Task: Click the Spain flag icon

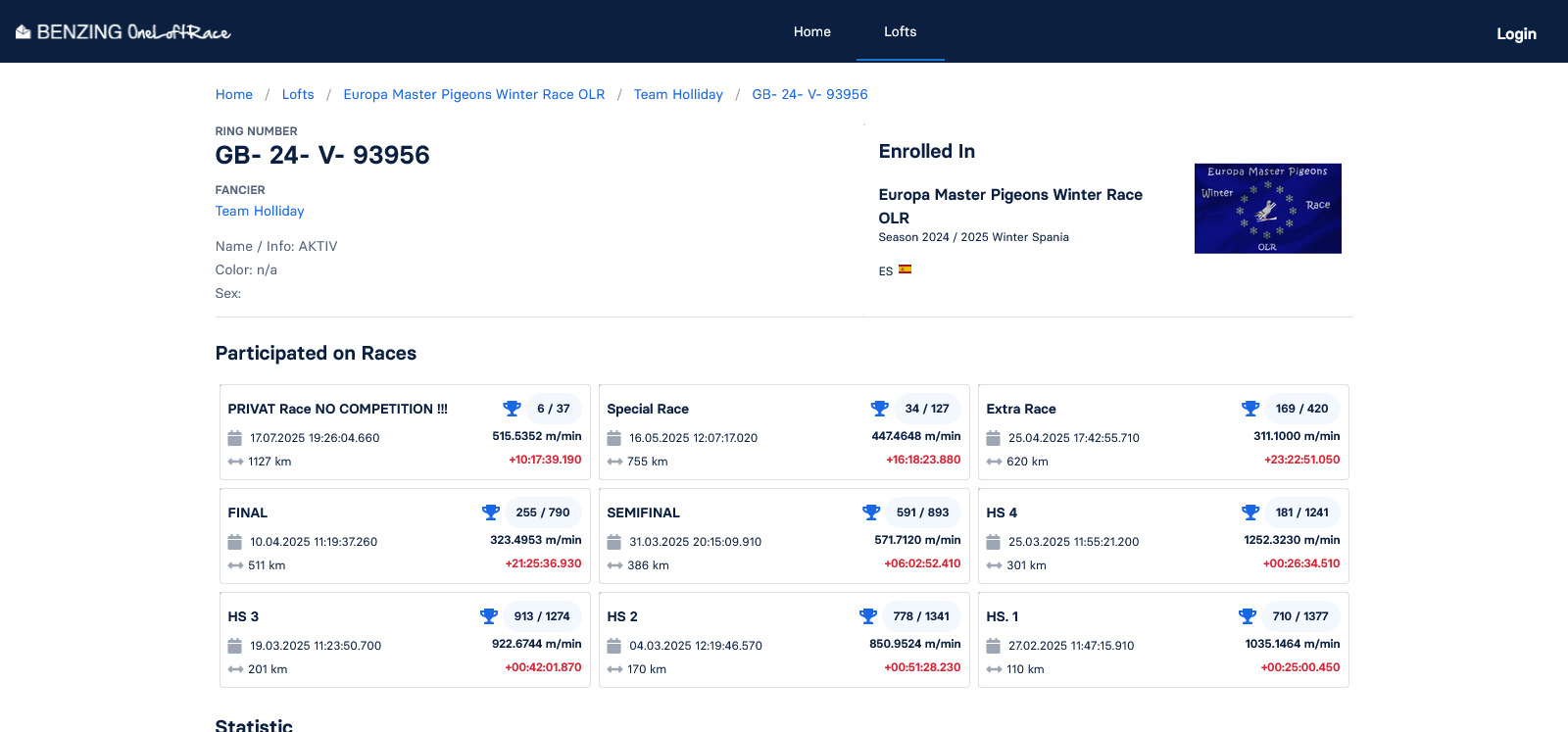Action: point(906,269)
